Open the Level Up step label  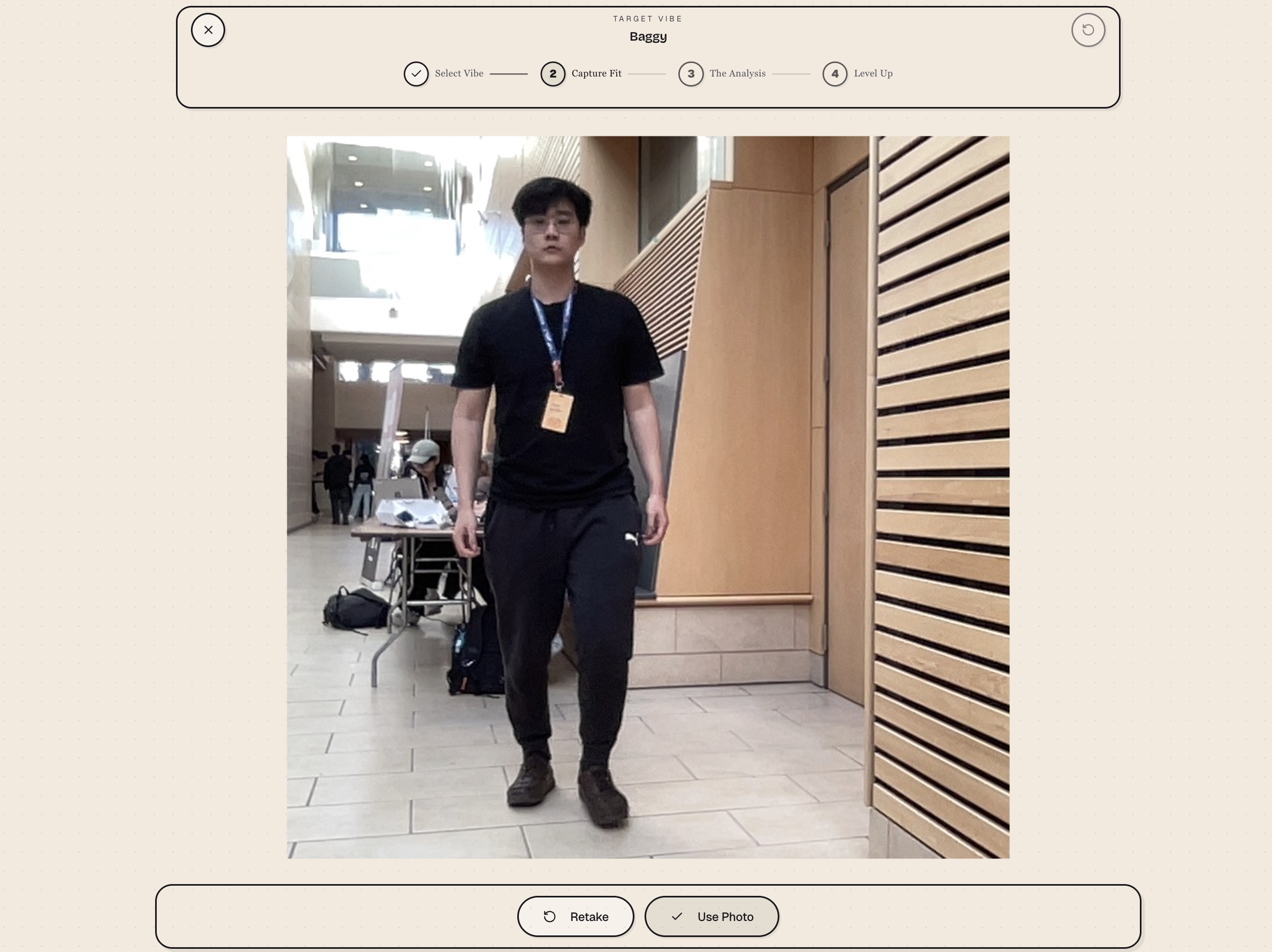(873, 74)
